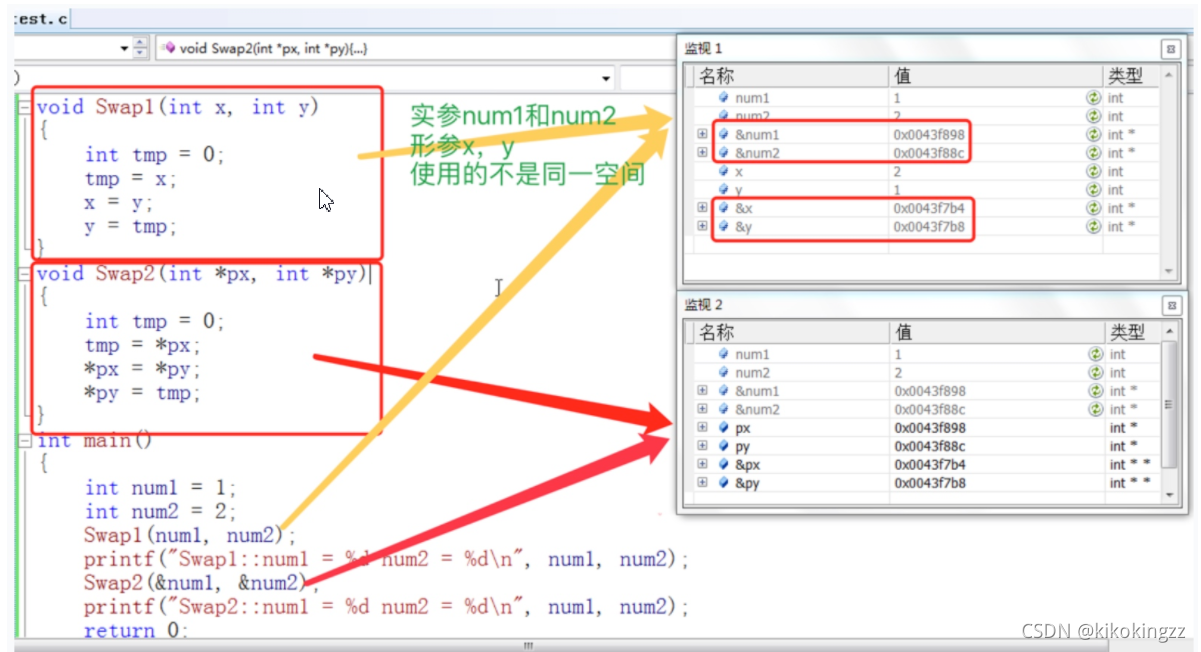The image size is (1201, 652).
Task: Refresh the num1 value in 监视 2
Action: click(1096, 354)
